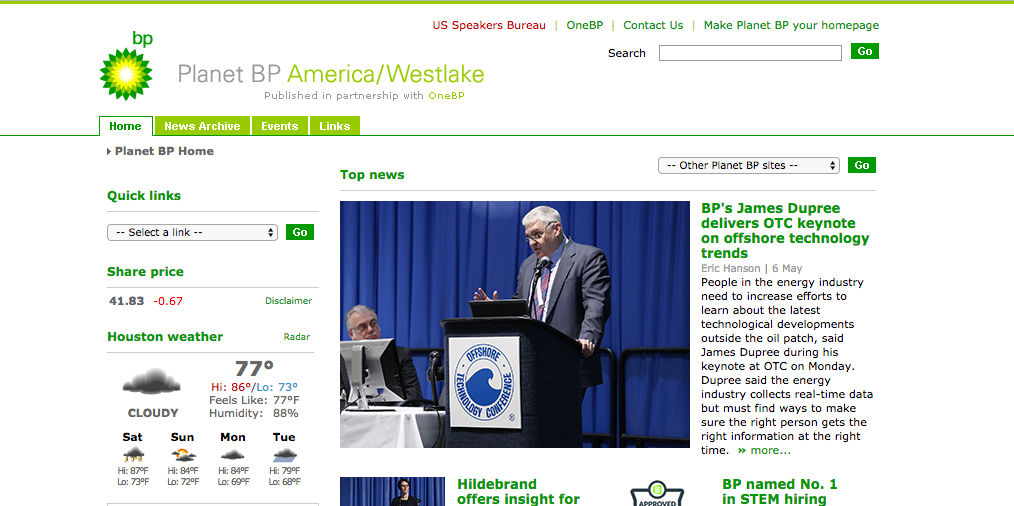Click the Go button beside Search
The width and height of the screenshot is (1014, 506).
(865, 51)
